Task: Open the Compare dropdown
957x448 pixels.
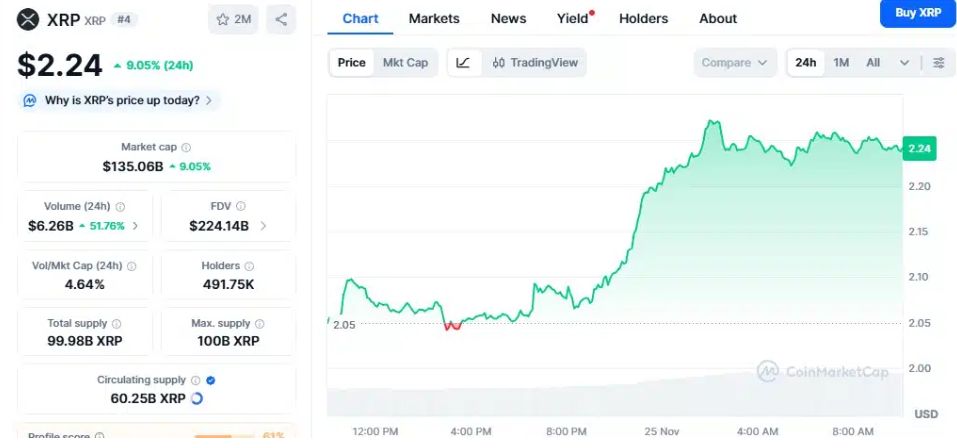Action: click(x=735, y=63)
